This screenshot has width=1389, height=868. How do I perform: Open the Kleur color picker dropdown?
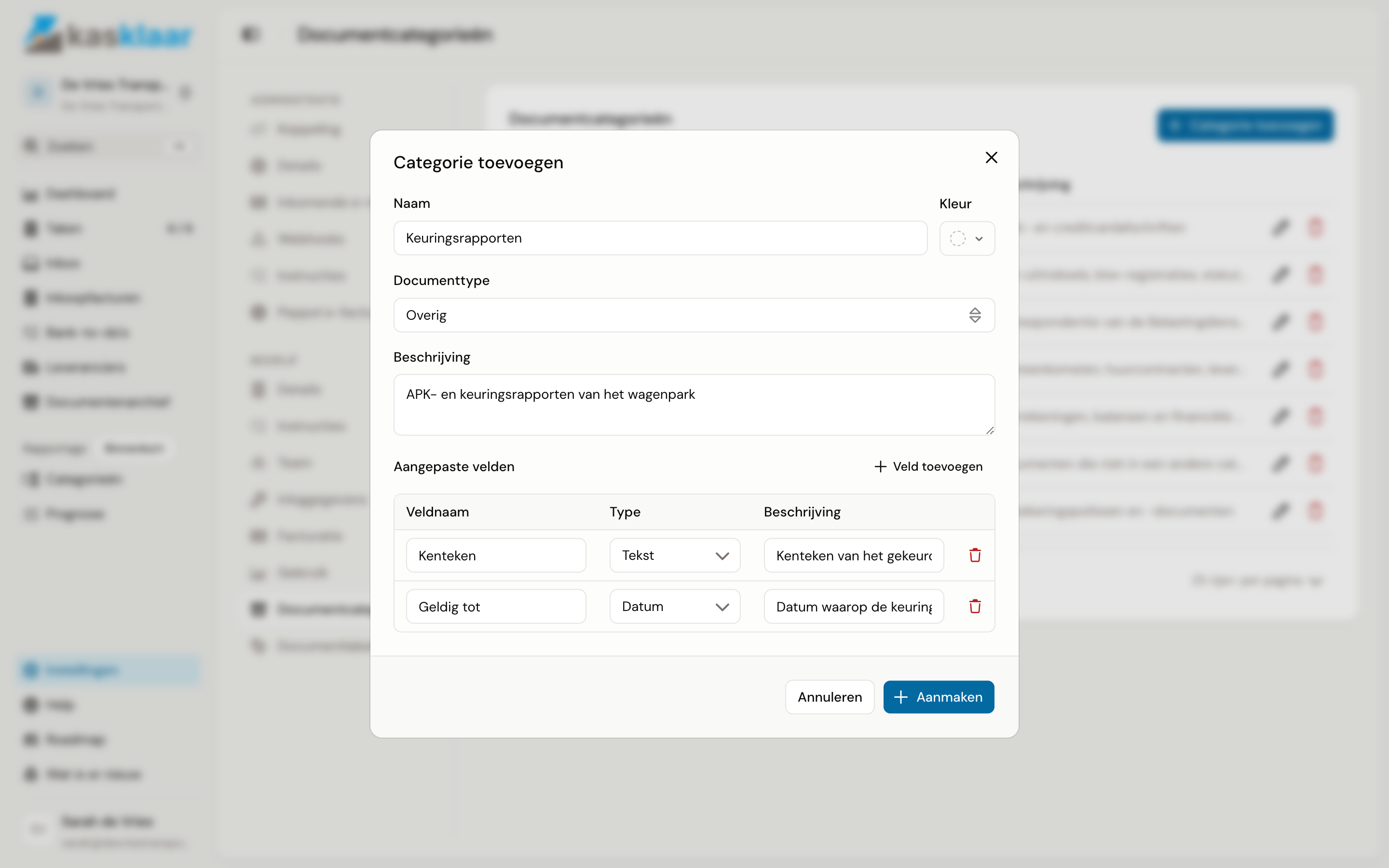coord(967,238)
